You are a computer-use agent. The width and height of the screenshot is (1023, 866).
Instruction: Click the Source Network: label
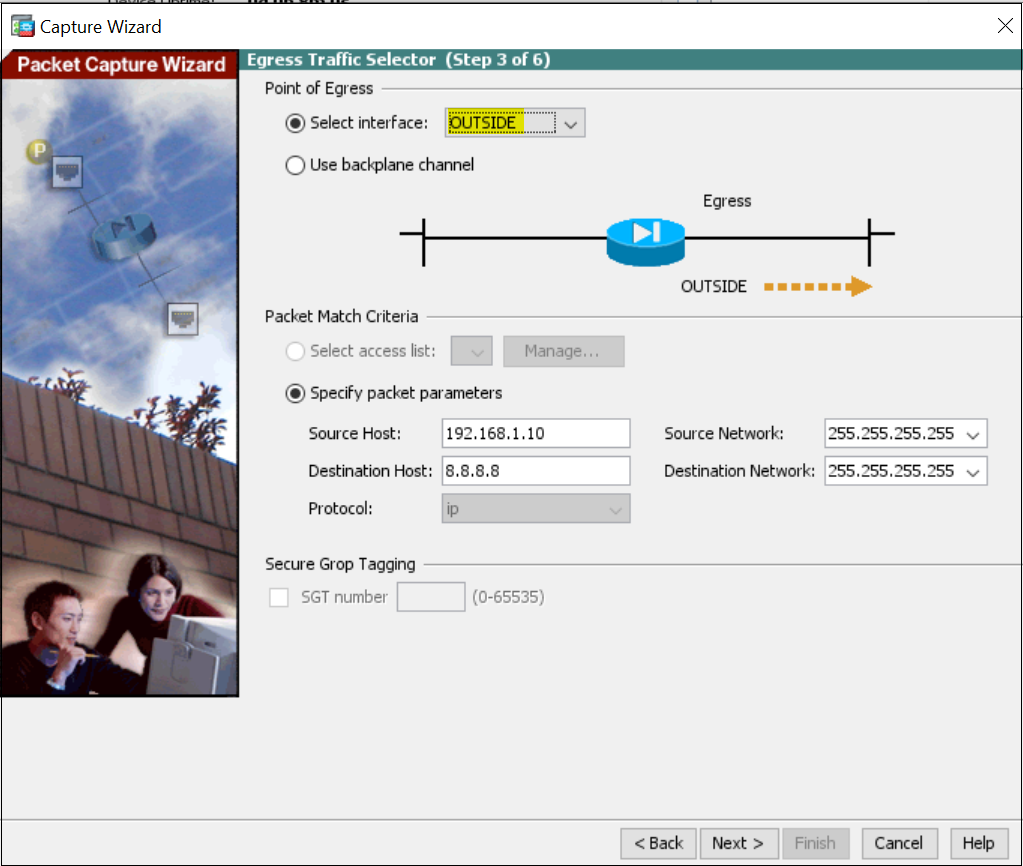[724, 433]
